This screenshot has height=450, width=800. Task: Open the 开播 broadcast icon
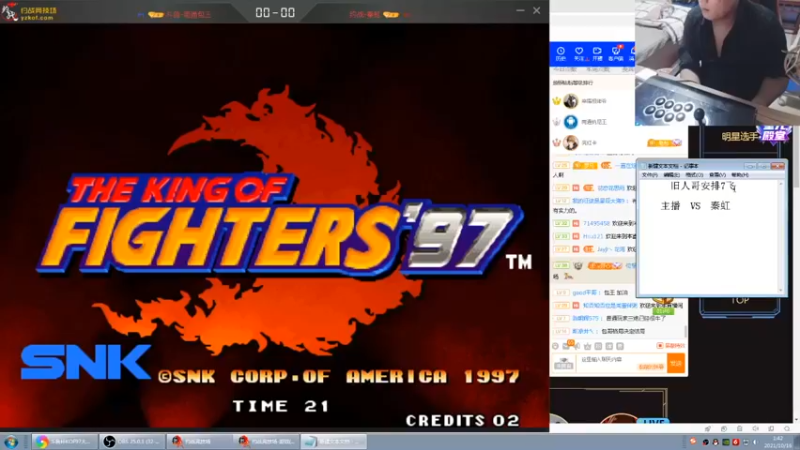pyautogui.click(x=597, y=54)
